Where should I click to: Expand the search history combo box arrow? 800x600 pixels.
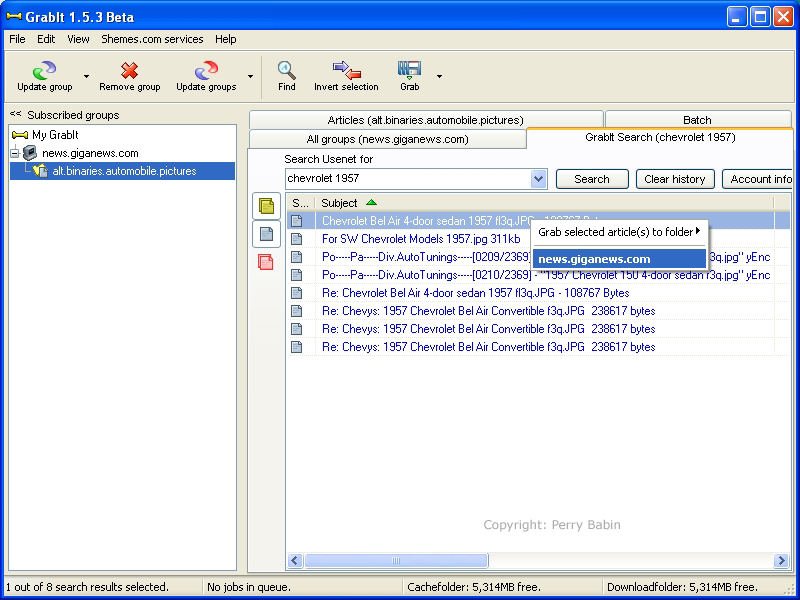pyautogui.click(x=538, y=179)
